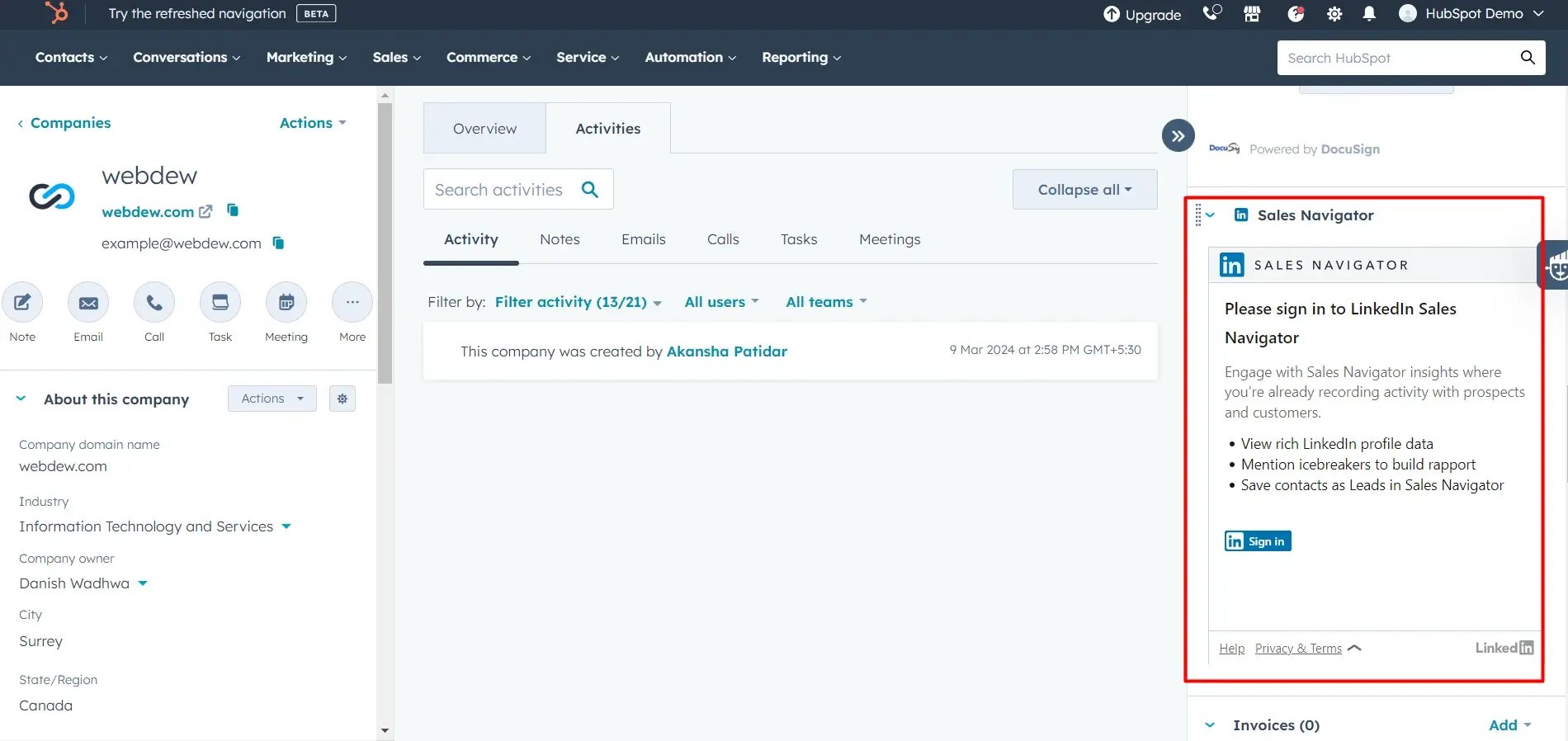Screen dimensions: 1568x741
Task: Open the Contacts menu
Action: 71,57
